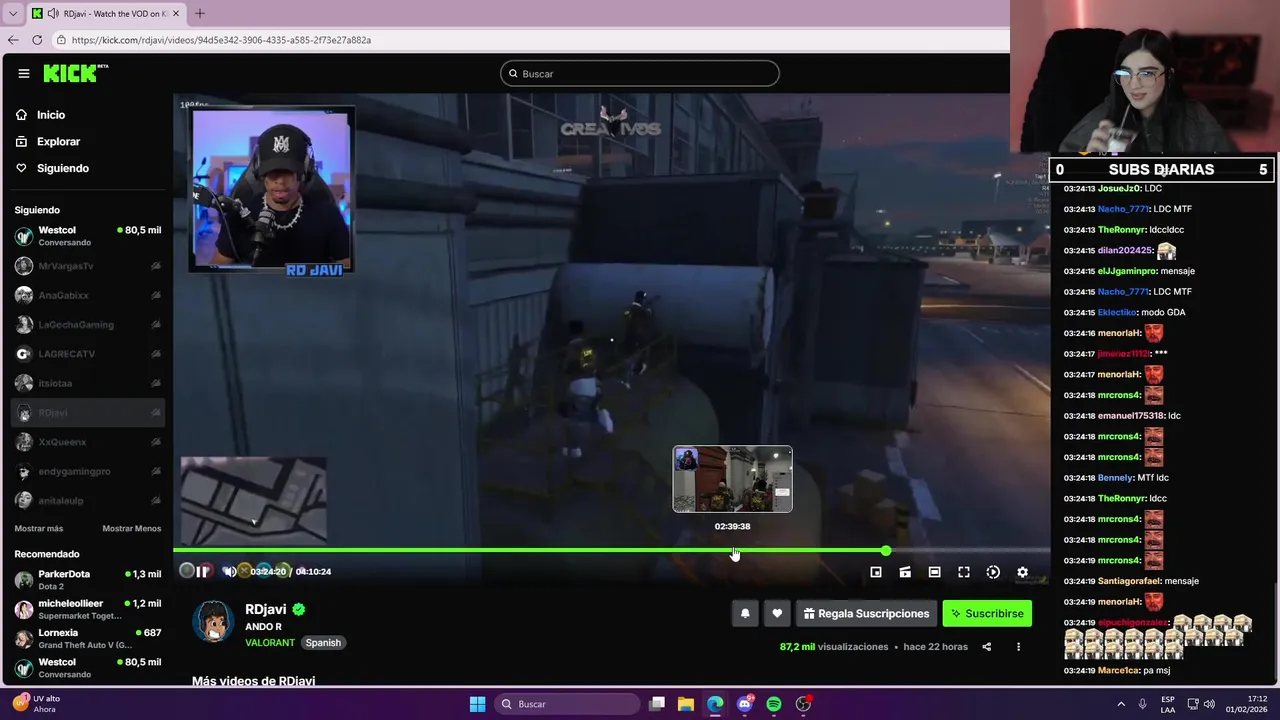Screen dimensions: 1280x720
Task: Click the KICK logo
Action: (75, 73)
